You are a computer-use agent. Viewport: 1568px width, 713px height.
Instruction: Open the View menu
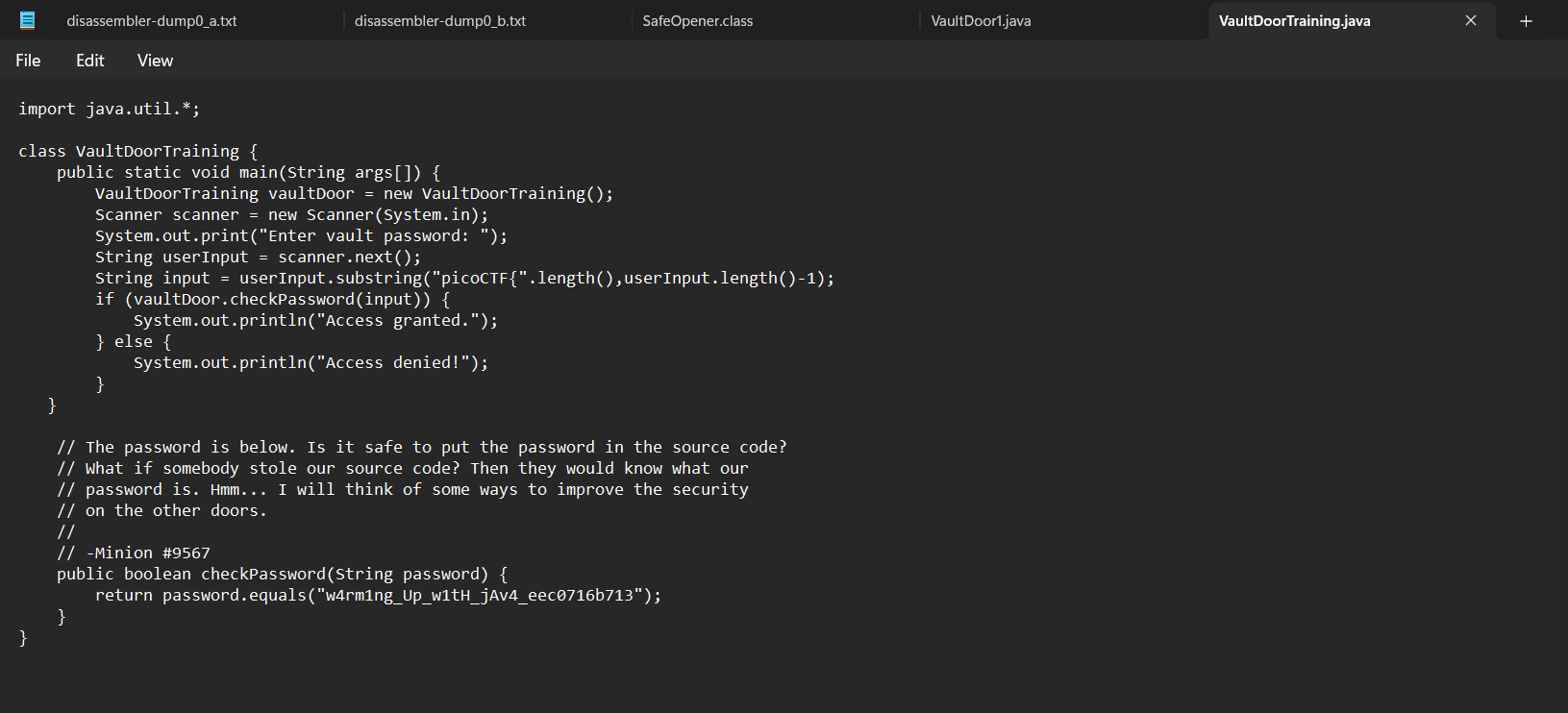coord(155,61)
